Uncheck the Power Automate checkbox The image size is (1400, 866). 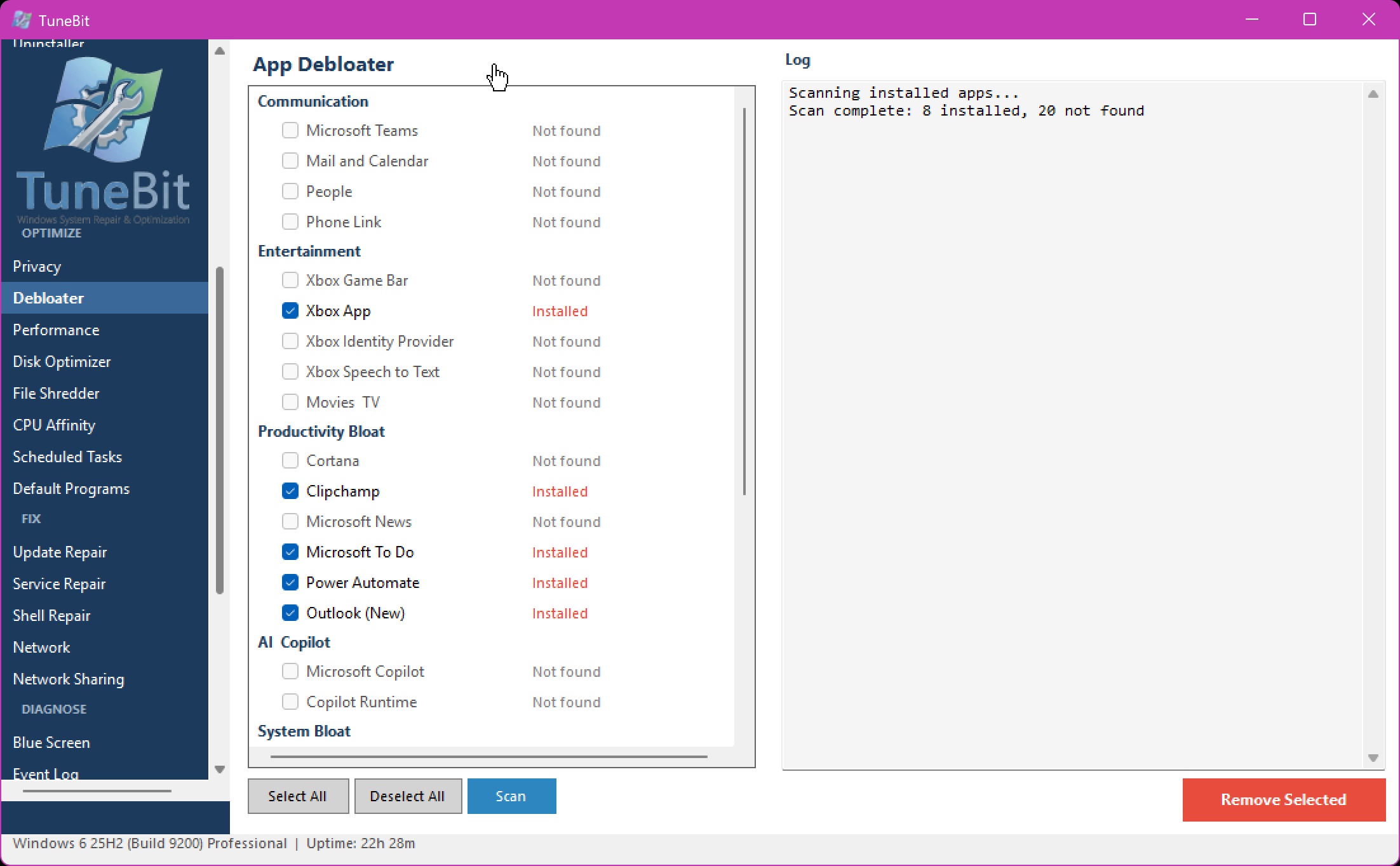pos(290,582)
